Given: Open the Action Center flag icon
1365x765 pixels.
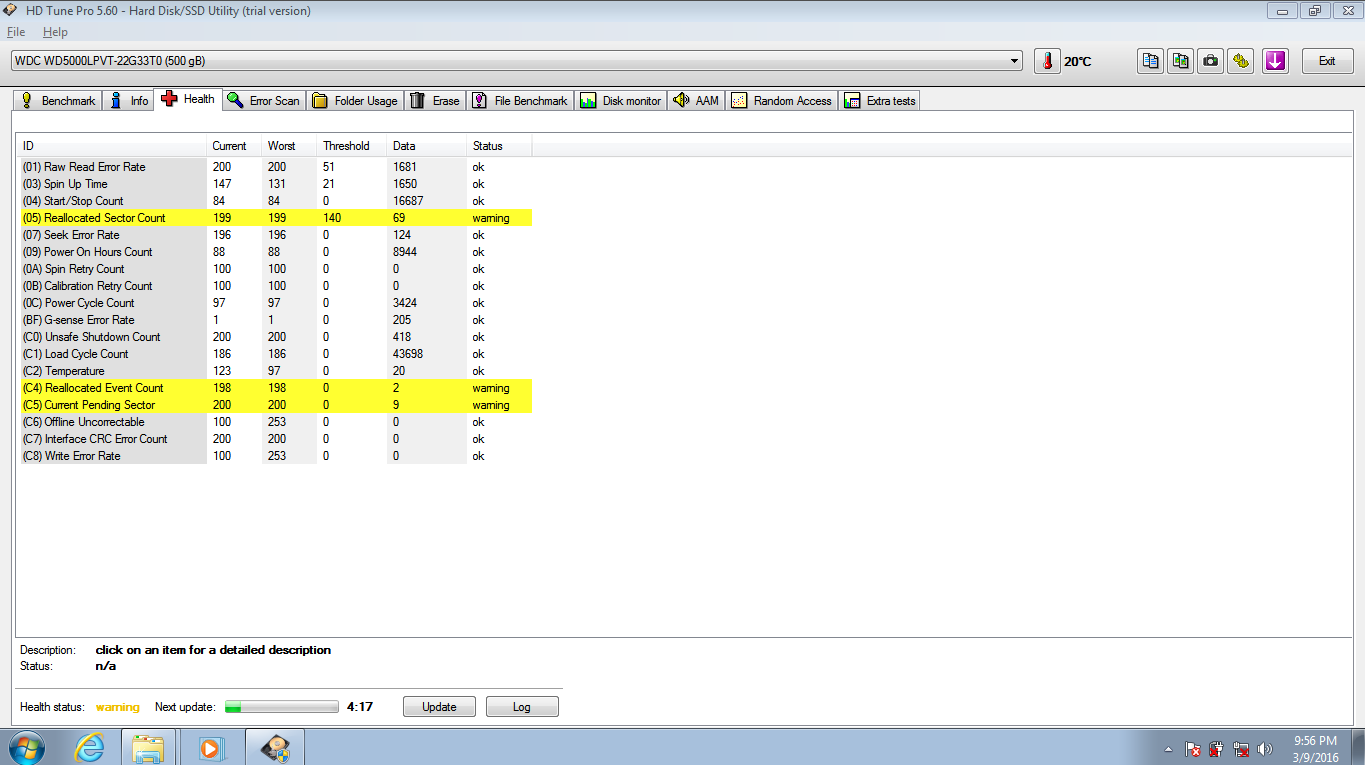Looking at the screenshot, I should (1192, 749).
